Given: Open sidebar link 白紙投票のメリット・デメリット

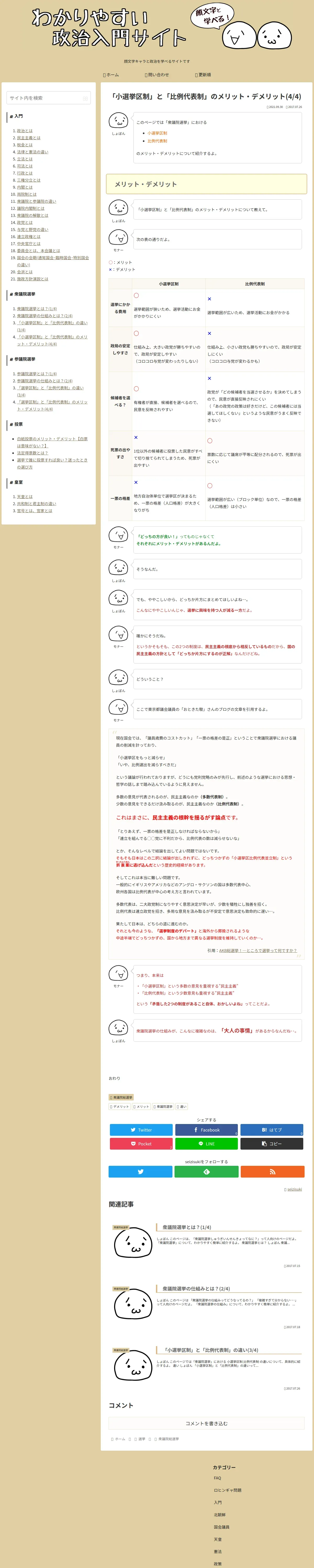Looking at the screenshot, I should point(52,442).
